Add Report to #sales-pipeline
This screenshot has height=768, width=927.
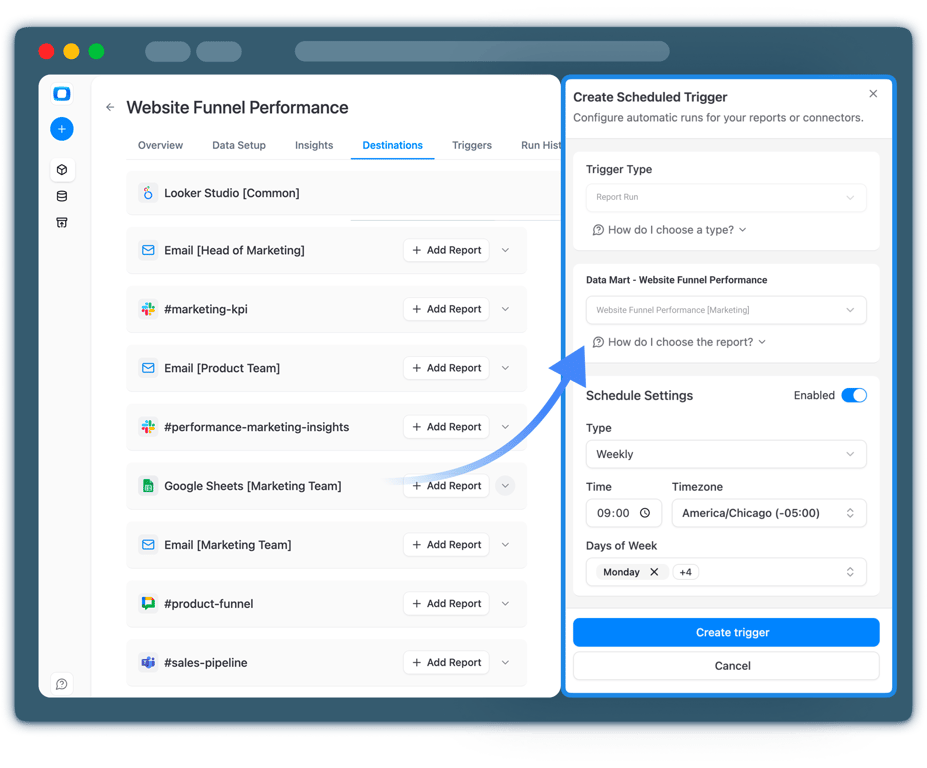[x=446, y=662]
